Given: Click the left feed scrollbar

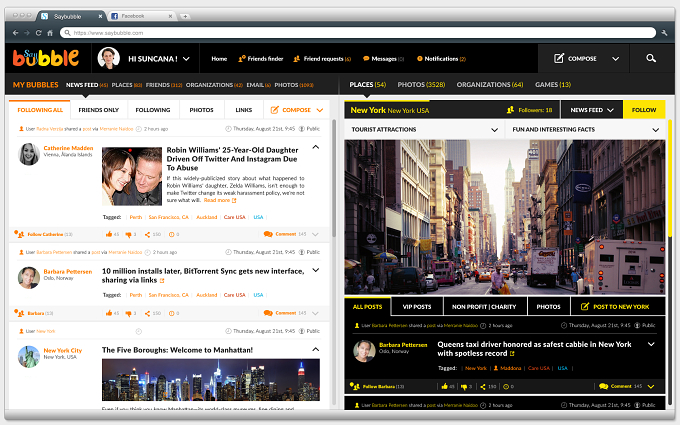Looking at the screenshot, I should coord(334,178).
